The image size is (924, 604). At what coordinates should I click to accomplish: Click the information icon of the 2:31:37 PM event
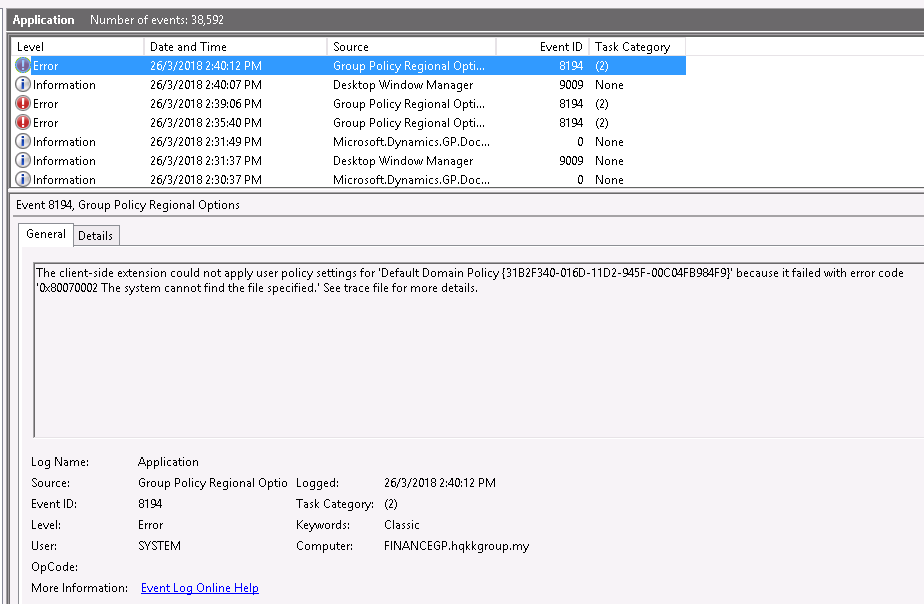tap(22, 160)
